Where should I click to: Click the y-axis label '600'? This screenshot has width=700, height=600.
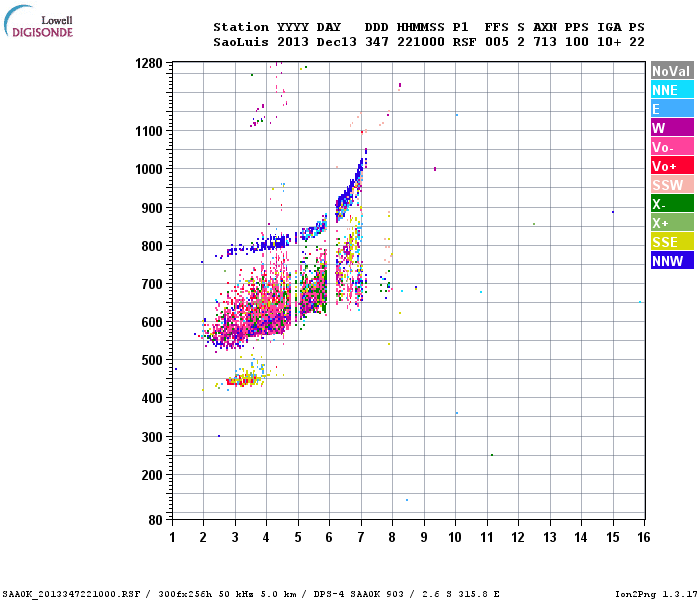click(x=152, y=322)
